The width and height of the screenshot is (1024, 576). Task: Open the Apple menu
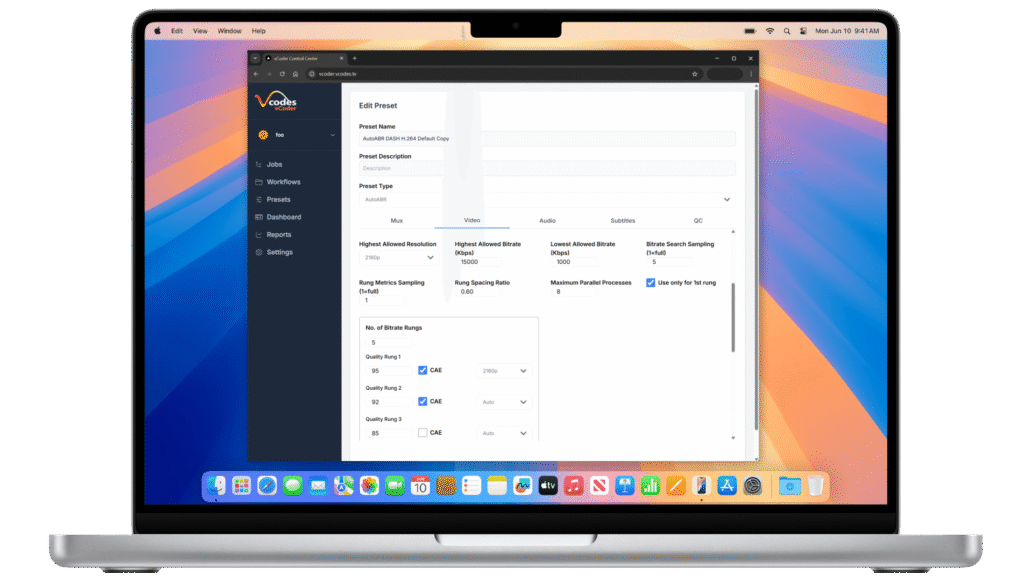157,31
